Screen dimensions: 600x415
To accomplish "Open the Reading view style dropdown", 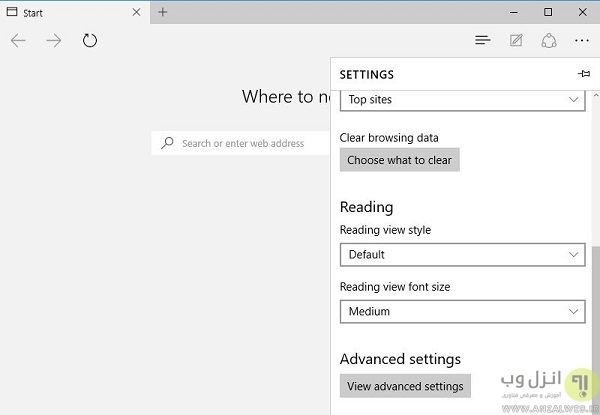I will click(x=462, y=254).
